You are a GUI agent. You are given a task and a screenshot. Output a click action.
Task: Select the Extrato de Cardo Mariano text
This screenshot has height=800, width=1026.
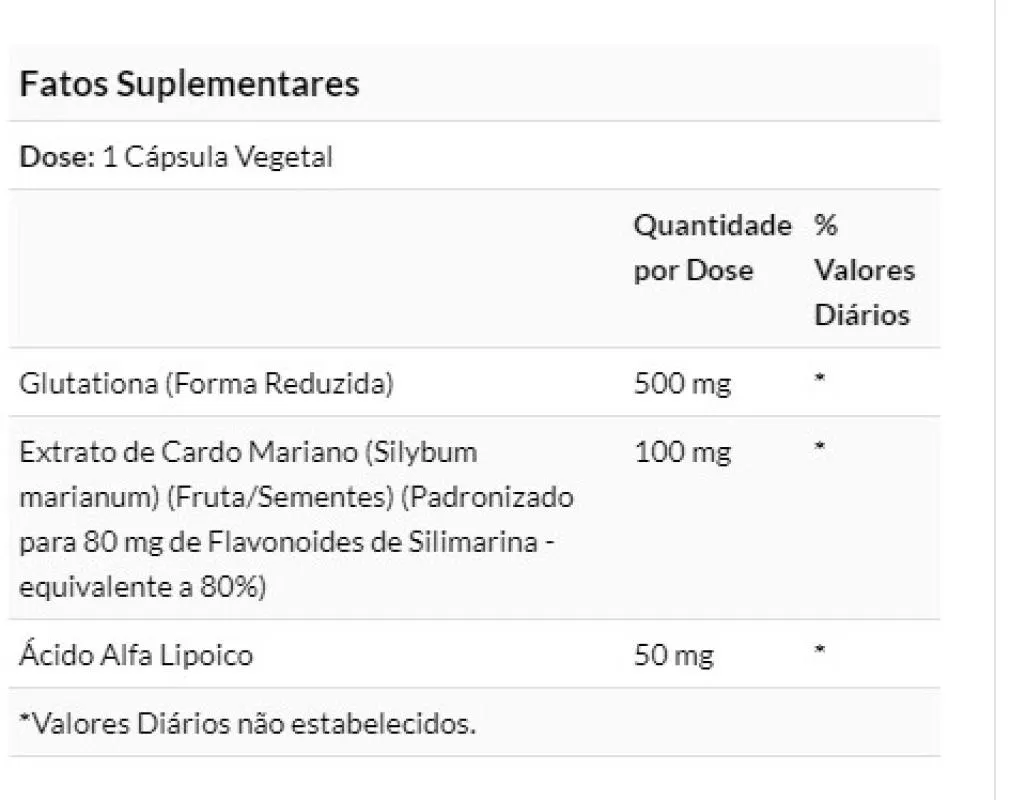(x=188, y=452)
